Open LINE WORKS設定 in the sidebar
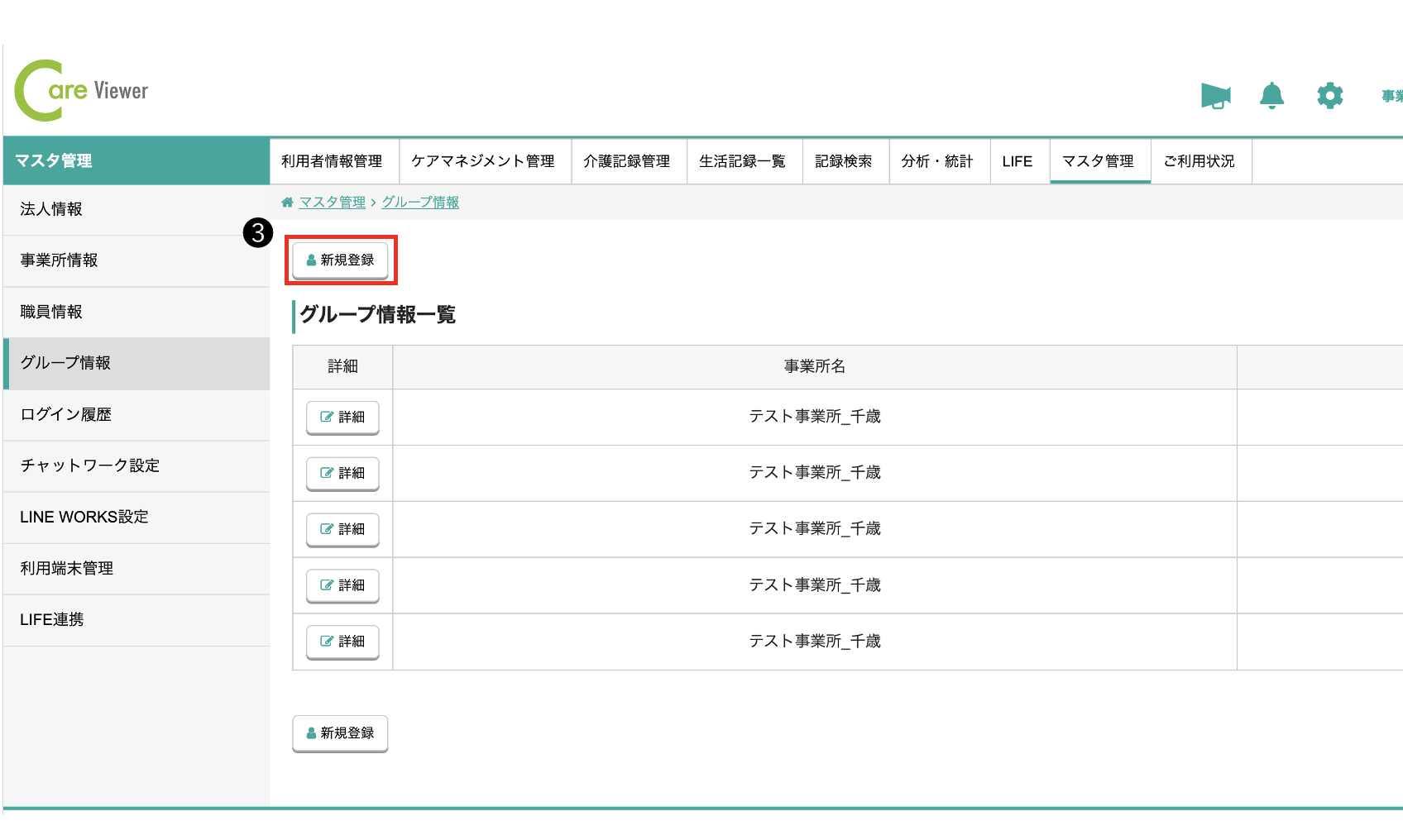The width and height of the screenshot is (1403, 840). point(84,517)
